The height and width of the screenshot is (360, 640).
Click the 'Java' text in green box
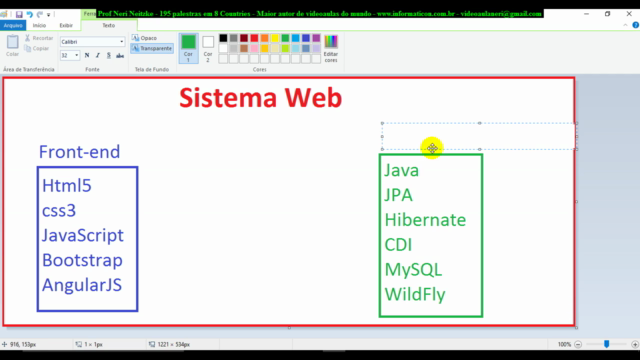[402, 170]
